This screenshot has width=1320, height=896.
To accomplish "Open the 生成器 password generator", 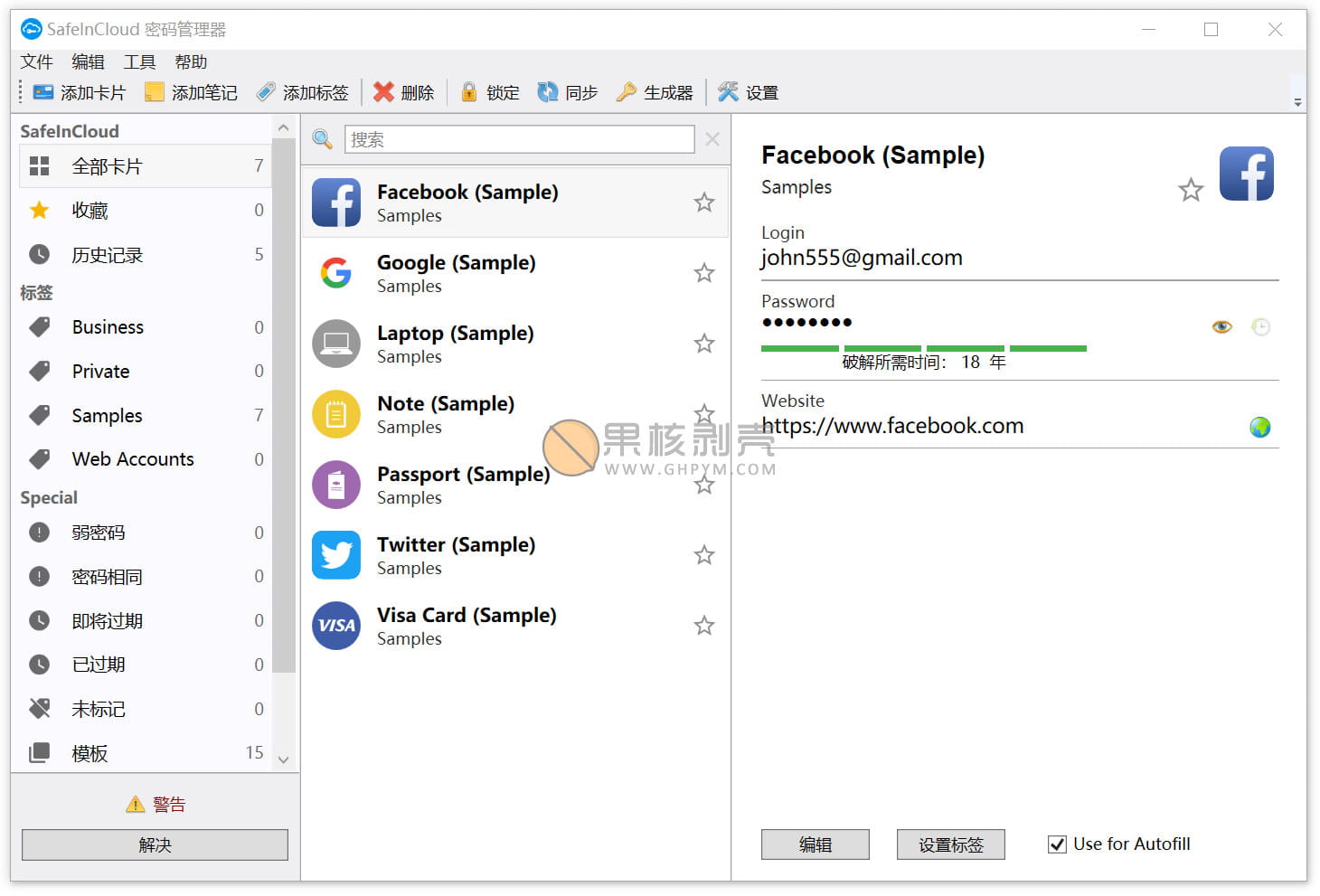I will tap(654, 92).
